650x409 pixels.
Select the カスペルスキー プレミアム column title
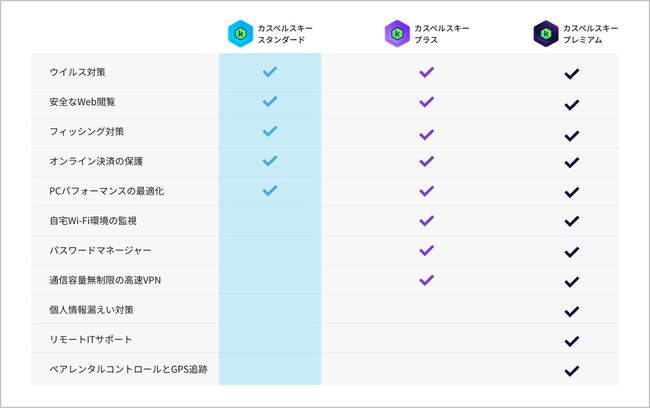click(x=591, y=33)
